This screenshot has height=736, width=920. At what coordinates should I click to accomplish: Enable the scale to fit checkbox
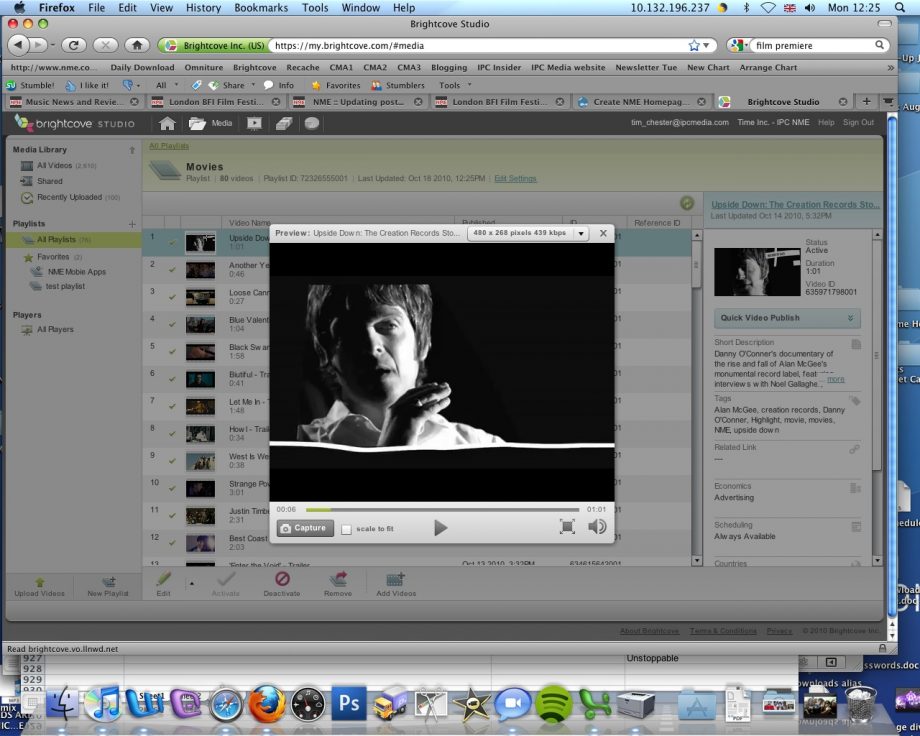point(347,529)
